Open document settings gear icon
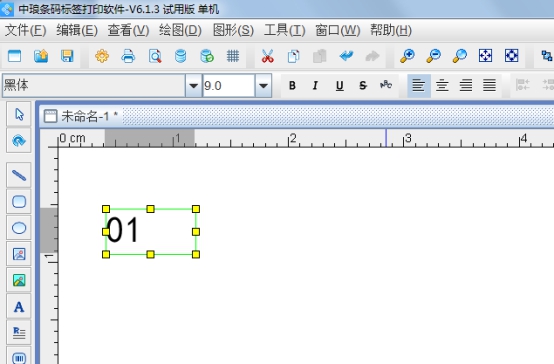Screen dimensions: 554x364 [102, 56]
